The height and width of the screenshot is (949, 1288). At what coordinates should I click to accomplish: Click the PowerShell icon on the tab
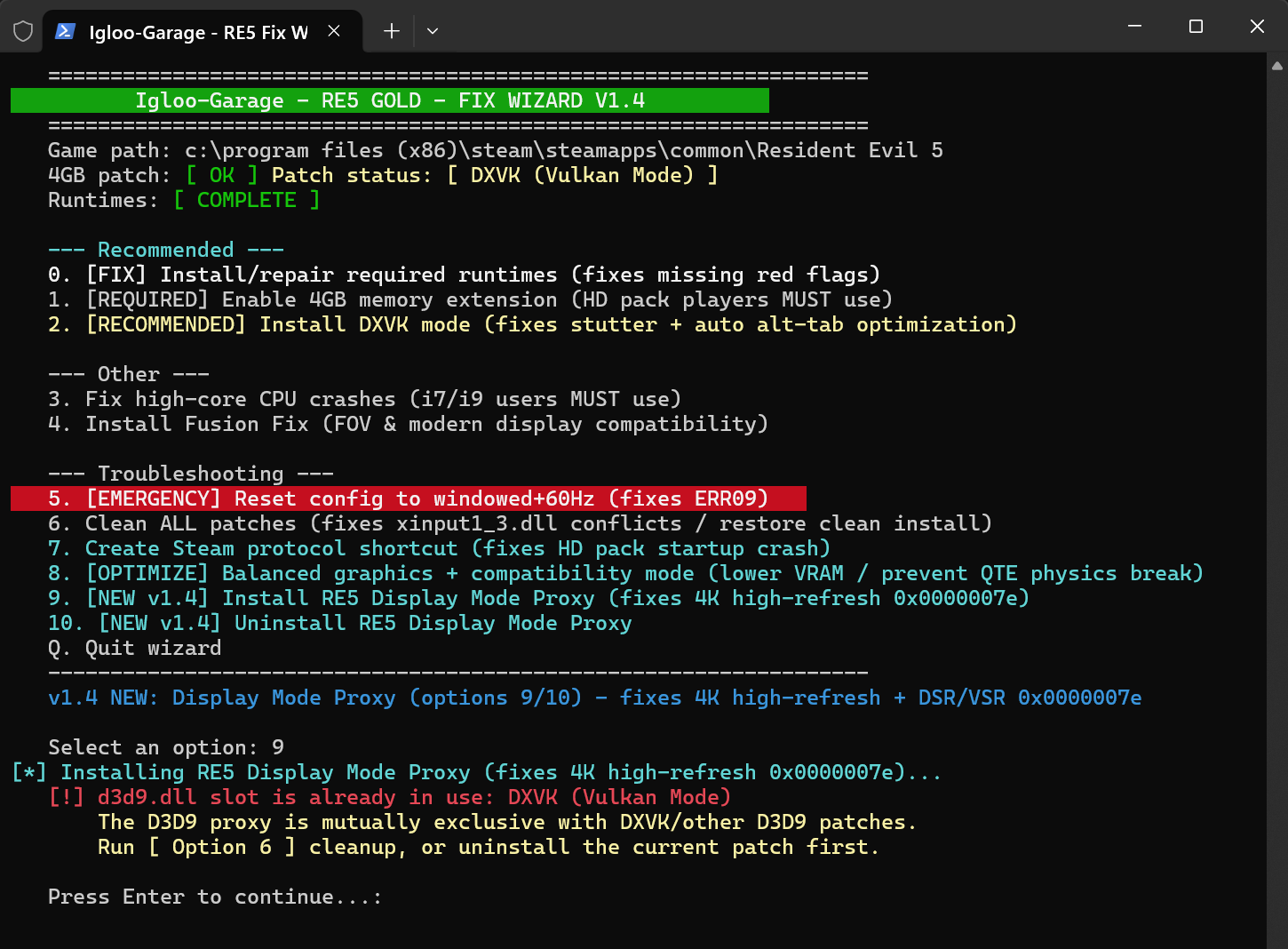[65, 31]
